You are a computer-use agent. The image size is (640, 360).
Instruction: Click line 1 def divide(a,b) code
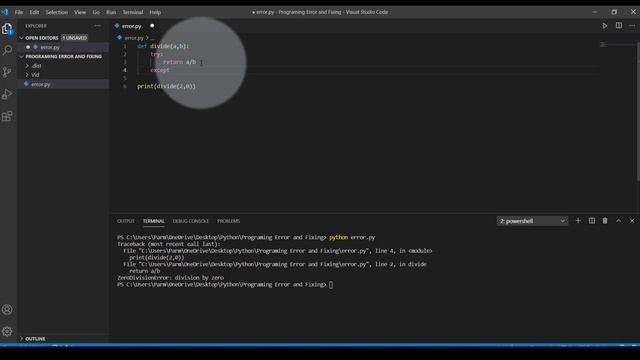[163, 46]
